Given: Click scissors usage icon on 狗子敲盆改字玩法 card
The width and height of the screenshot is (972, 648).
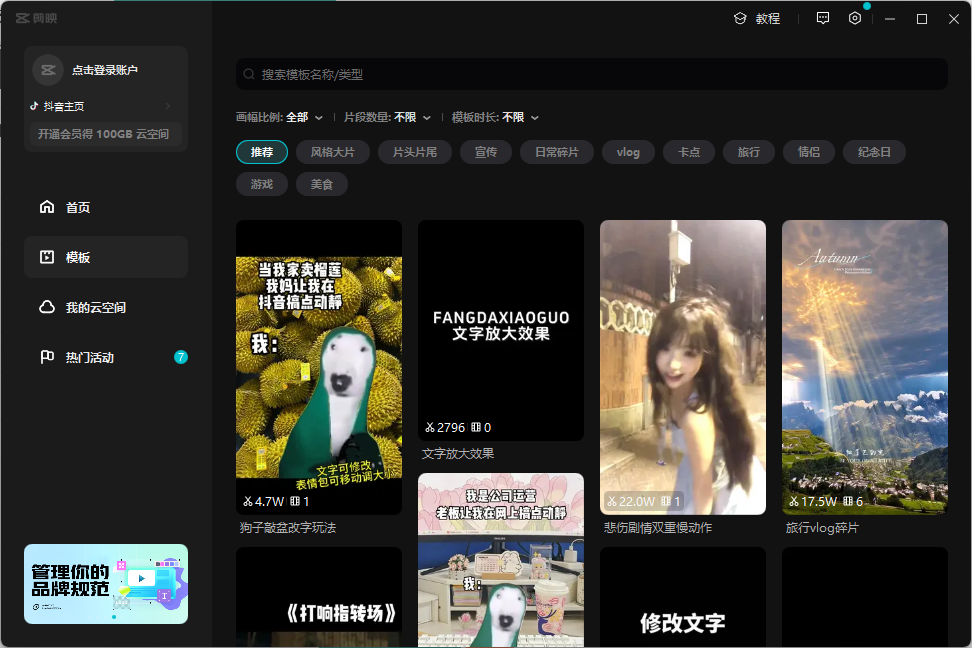Looking at the screenshot, I should (248, 501).
